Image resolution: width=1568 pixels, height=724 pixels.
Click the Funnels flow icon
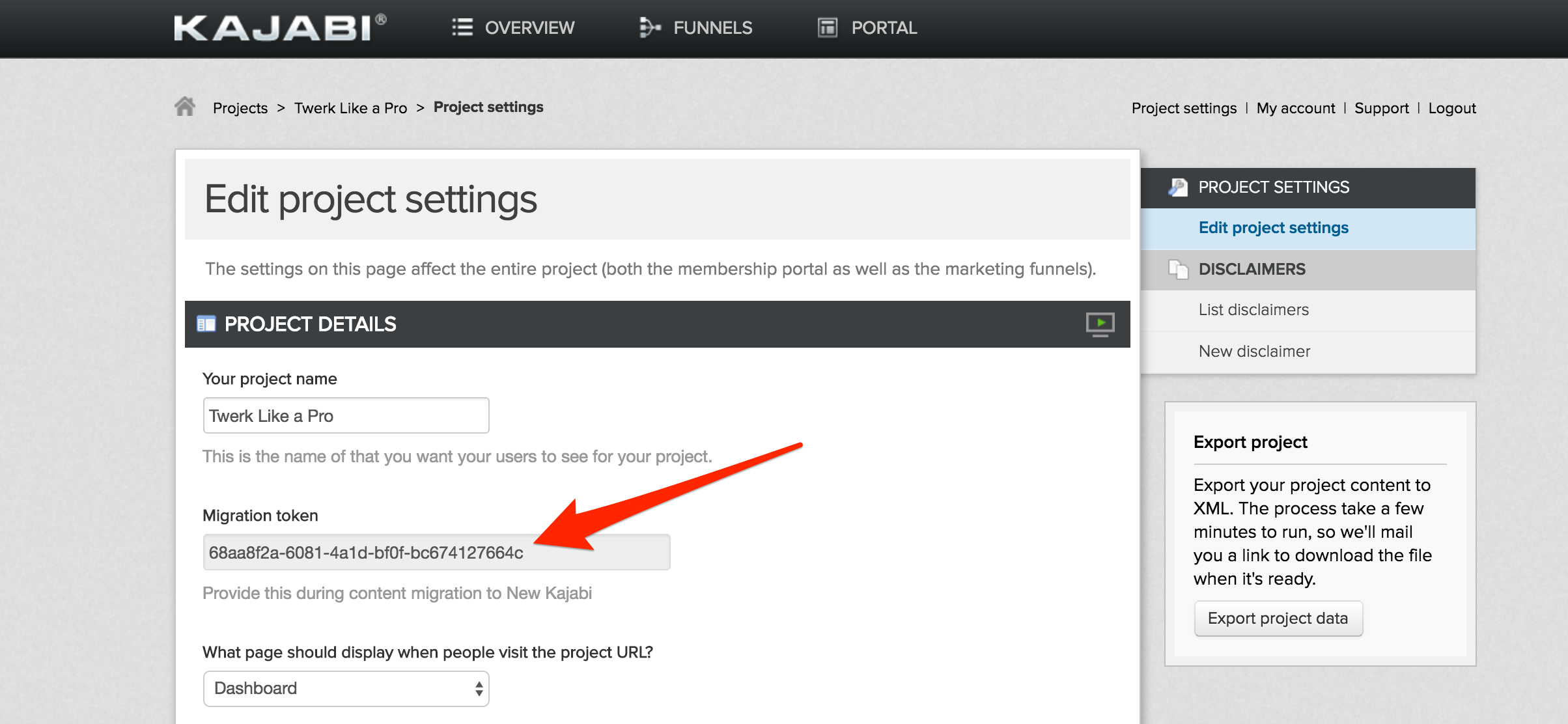coord(649,27)
